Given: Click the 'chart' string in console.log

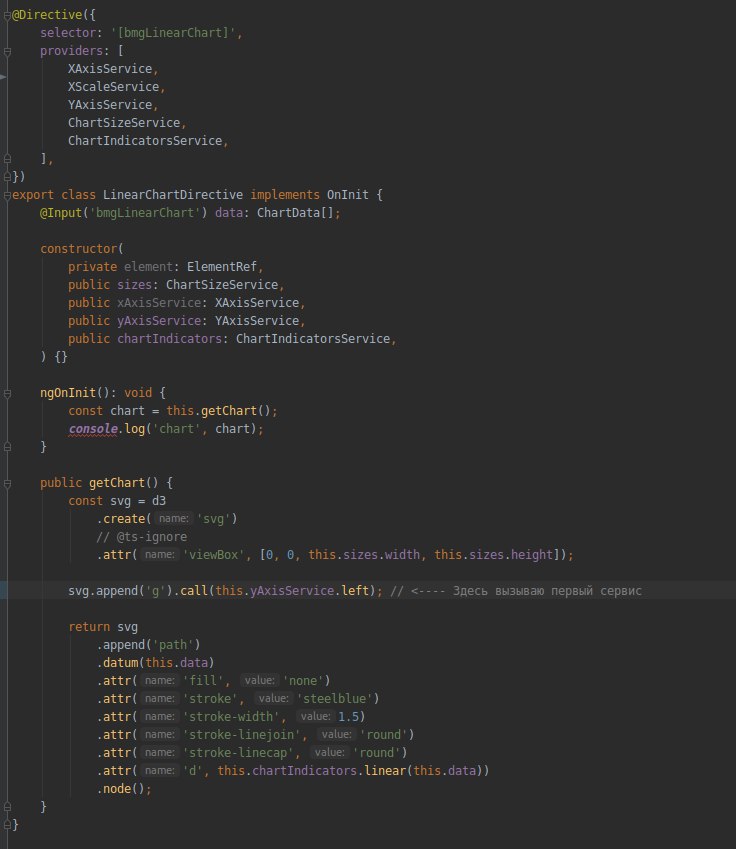Looking at the screenshot, I should point(177,429).
